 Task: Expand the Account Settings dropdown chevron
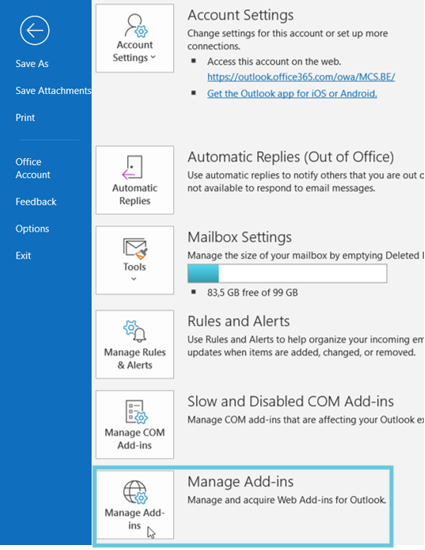153,57
